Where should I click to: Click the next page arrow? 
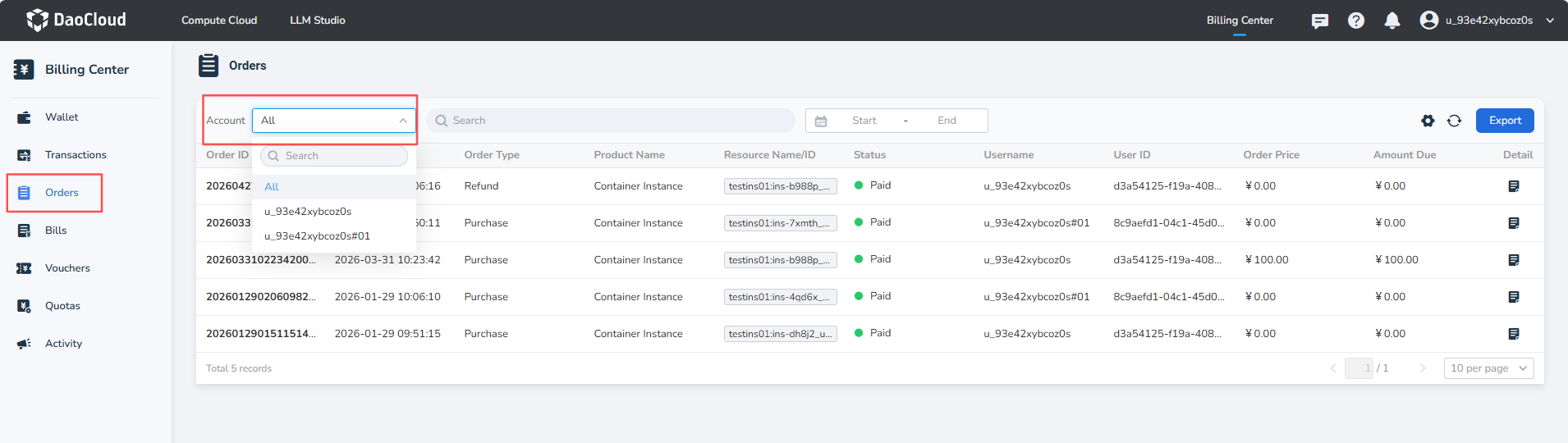point(1423,368)
